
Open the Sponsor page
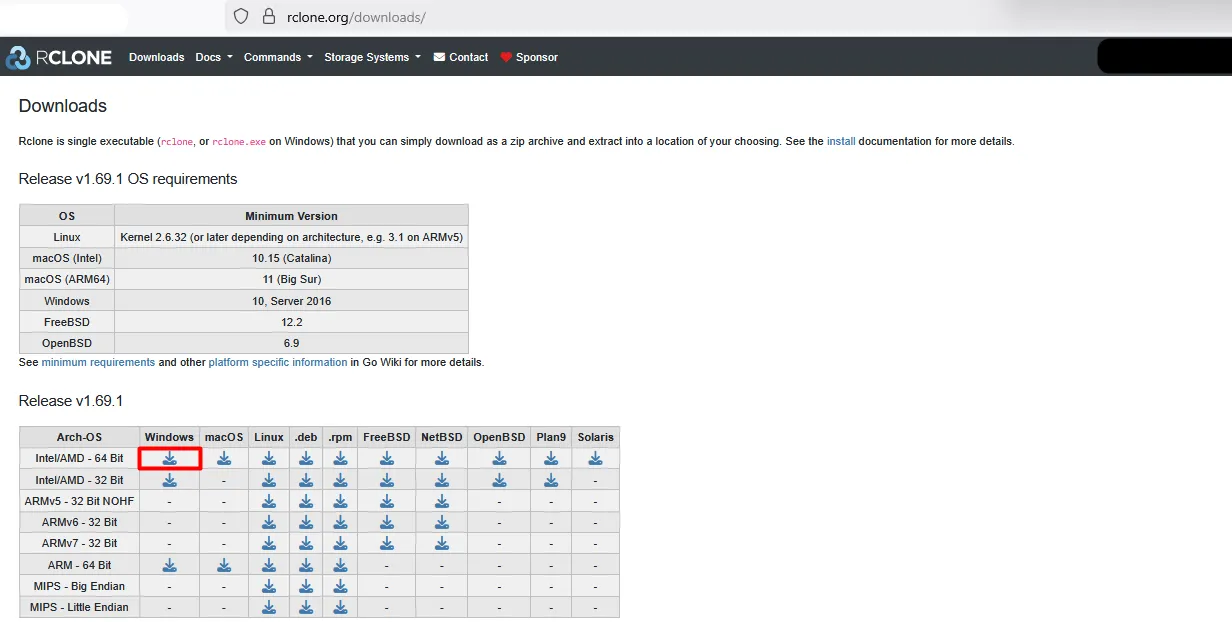tap(529, 57)
